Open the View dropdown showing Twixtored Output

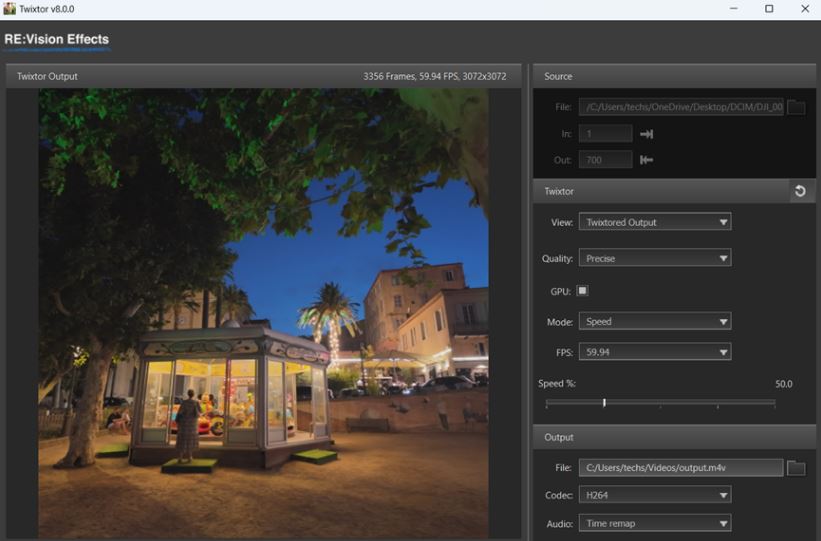[x=655, y=222]
